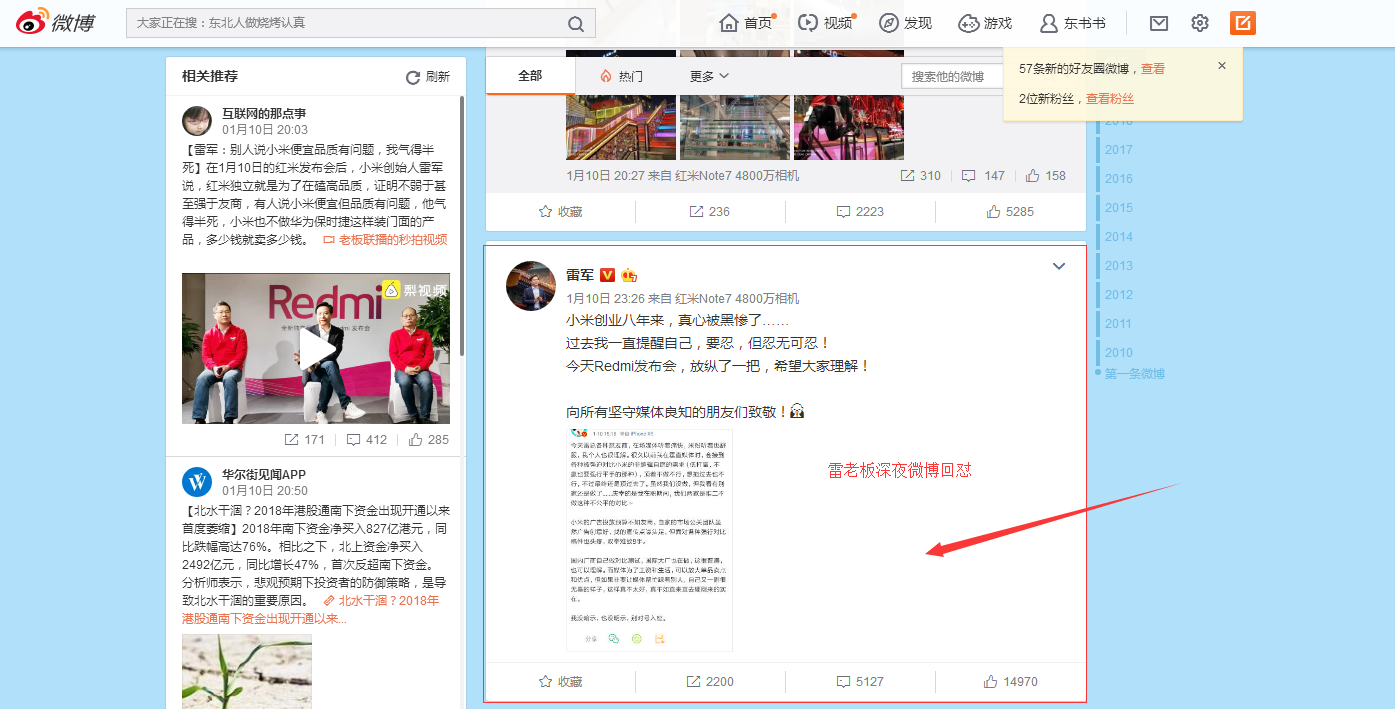Screen dimensions: 1395x709
Task: Click 雷军's profile avatar
Action: (531, 287)
